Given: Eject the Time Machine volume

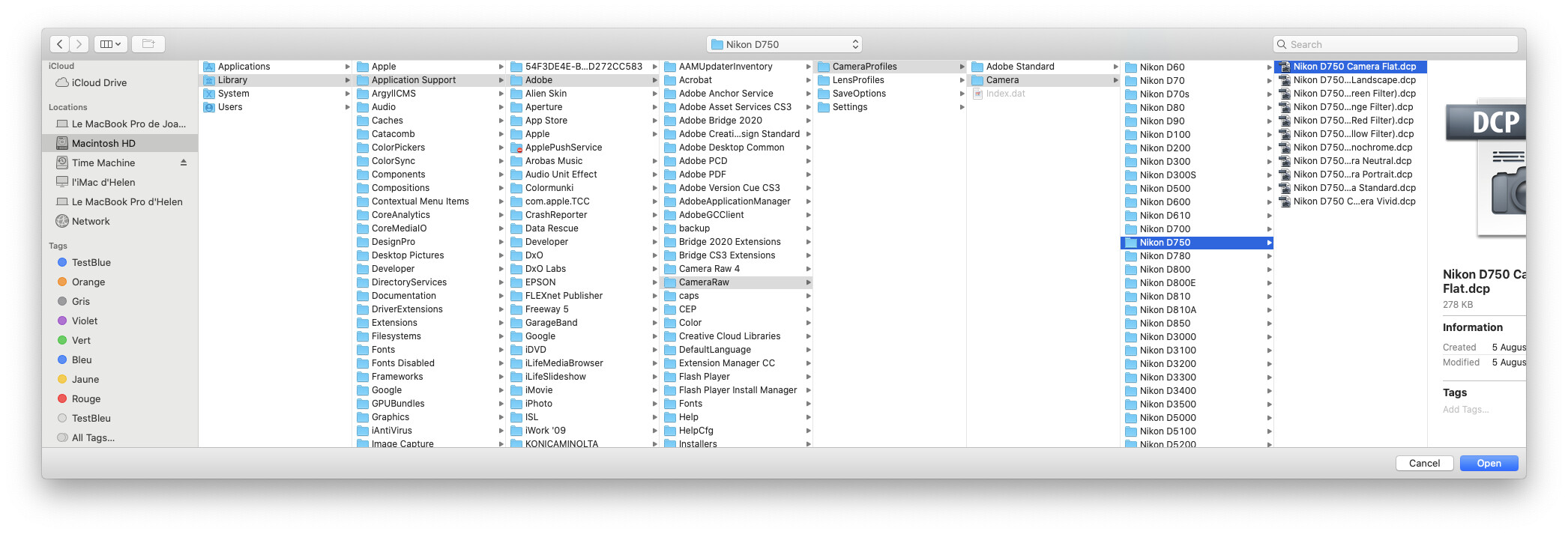Looking at the screenshot, I should click(x=184, y=163).
